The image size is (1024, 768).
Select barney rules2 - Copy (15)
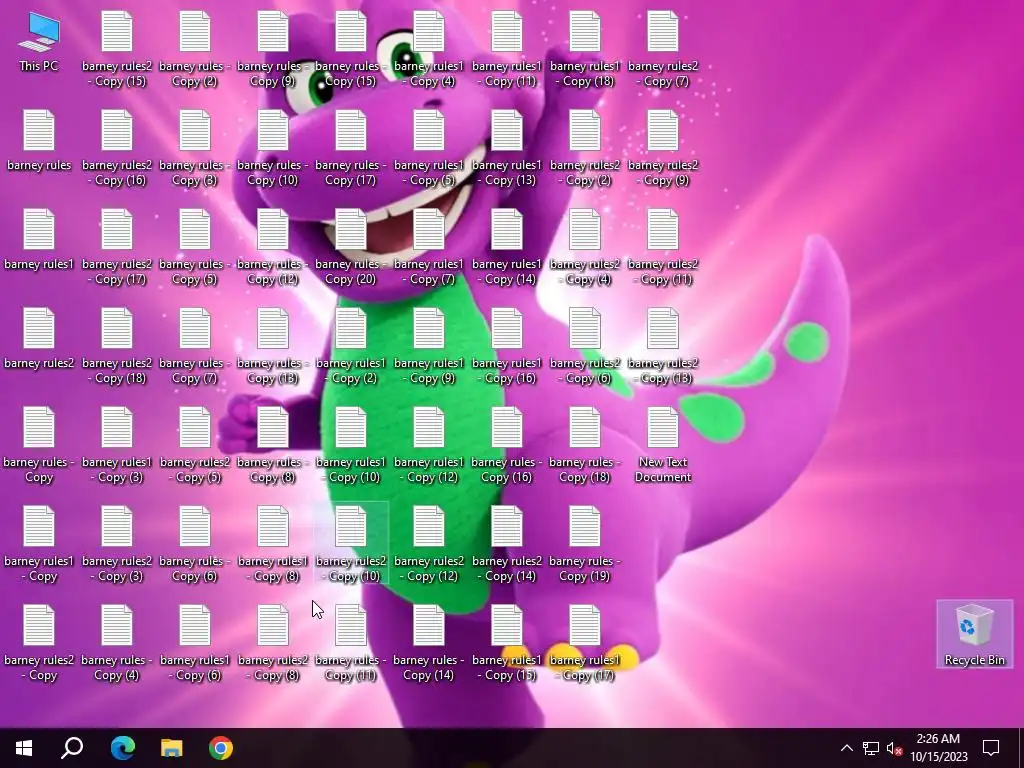coord(117,50)
